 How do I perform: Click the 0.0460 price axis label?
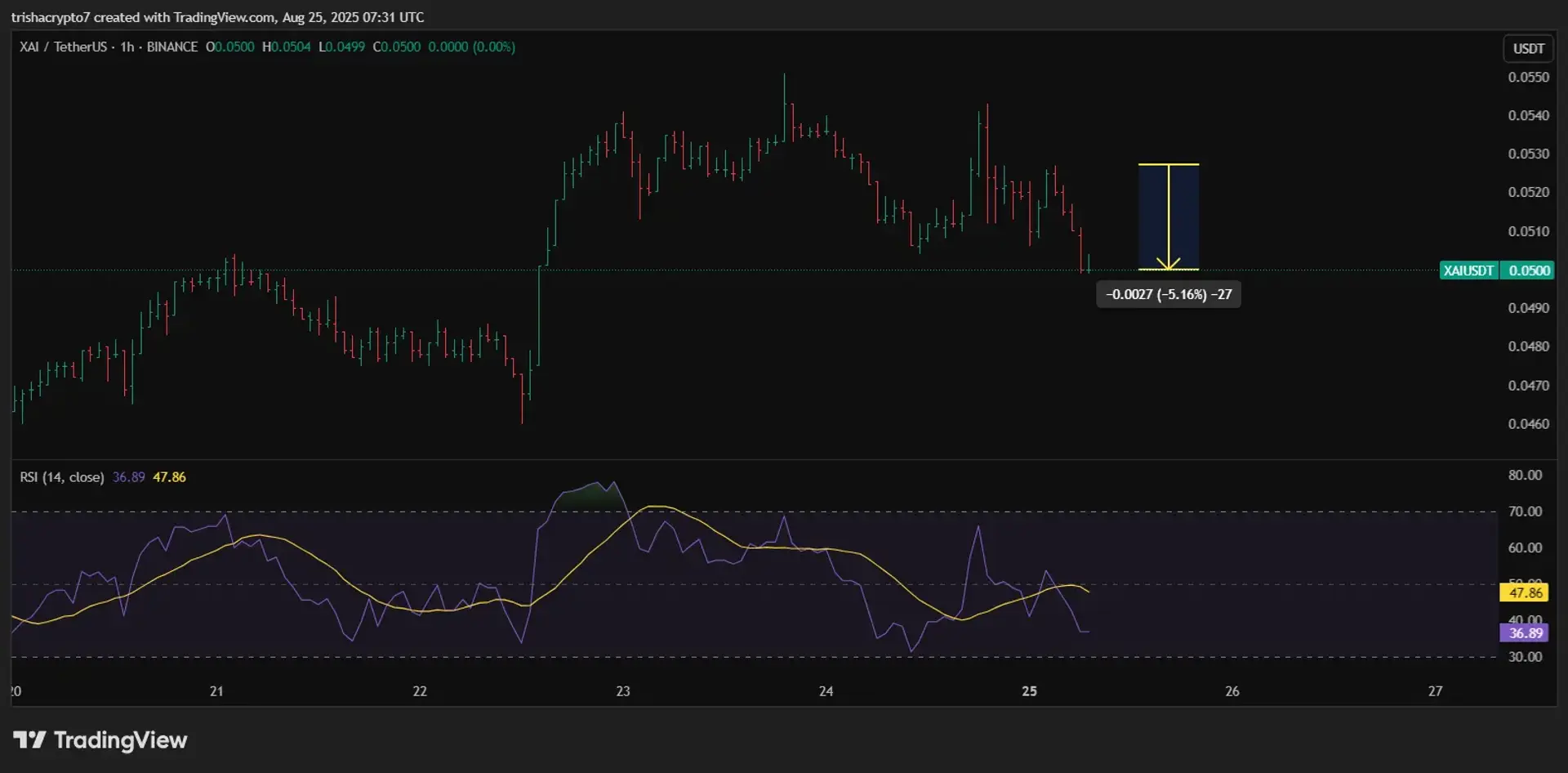click(x=1528, y=423)
